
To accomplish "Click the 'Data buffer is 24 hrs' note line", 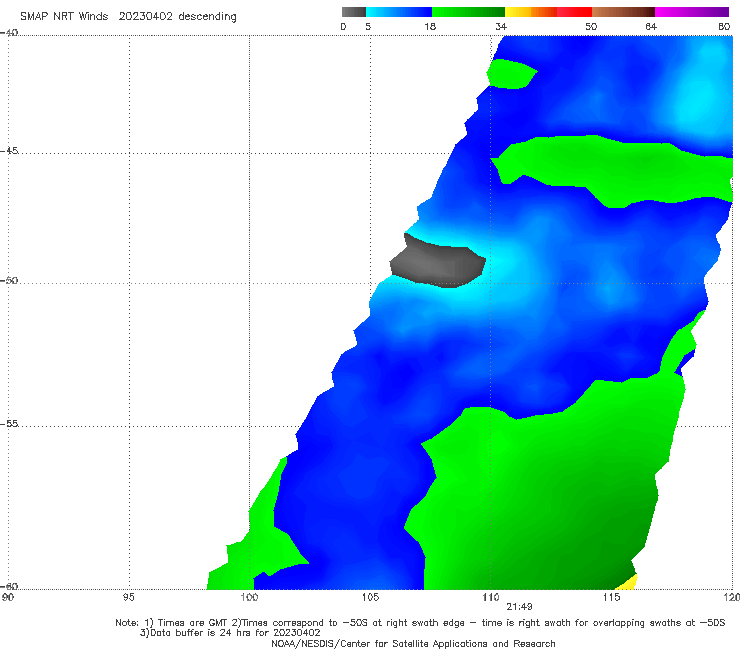I will [x=230, y=633].
